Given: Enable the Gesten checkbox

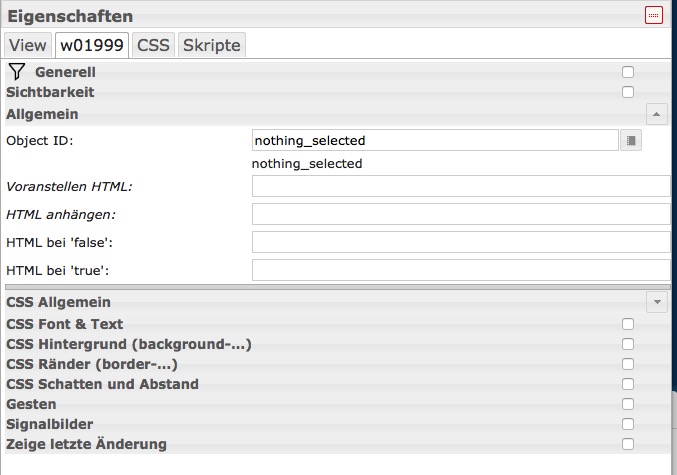Looking at the screenshot, I should click(x=628, y=404).
